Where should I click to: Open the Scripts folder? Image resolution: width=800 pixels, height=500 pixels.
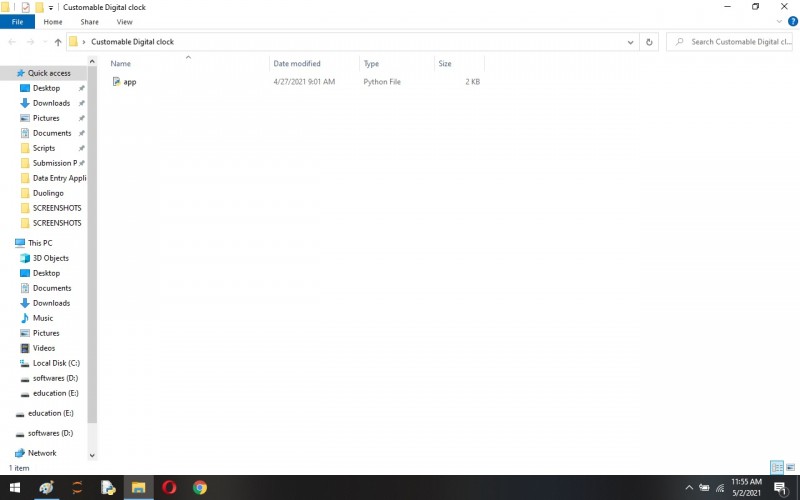click(43, 148)
